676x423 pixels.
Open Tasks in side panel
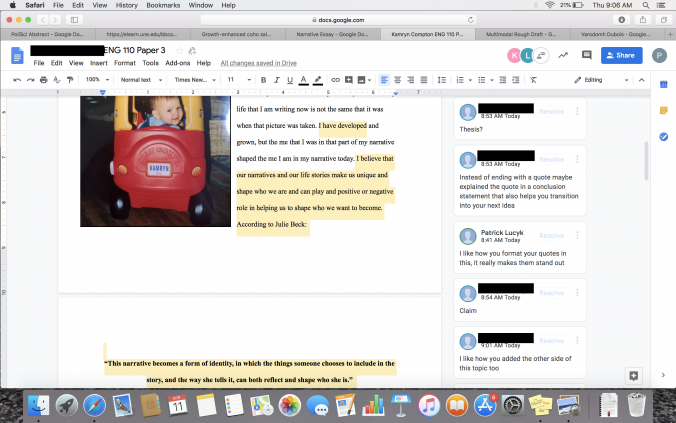click(663, 137)
